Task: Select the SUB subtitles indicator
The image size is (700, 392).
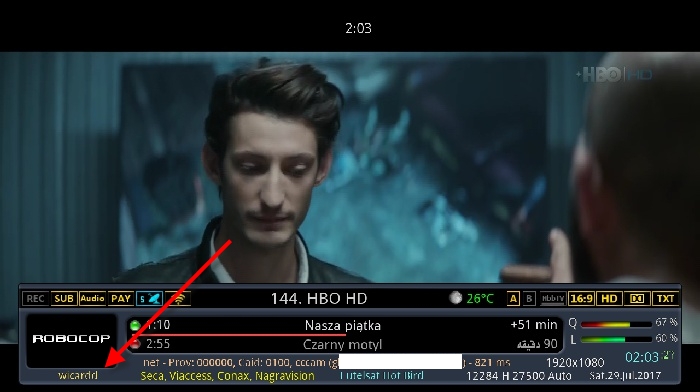Action: 64,299
